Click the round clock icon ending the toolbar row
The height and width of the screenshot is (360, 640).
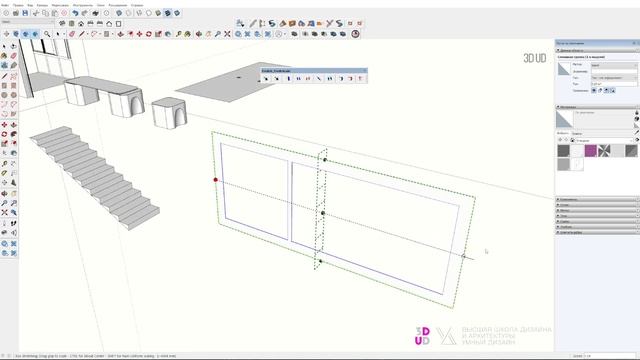[x=356, y=34]
